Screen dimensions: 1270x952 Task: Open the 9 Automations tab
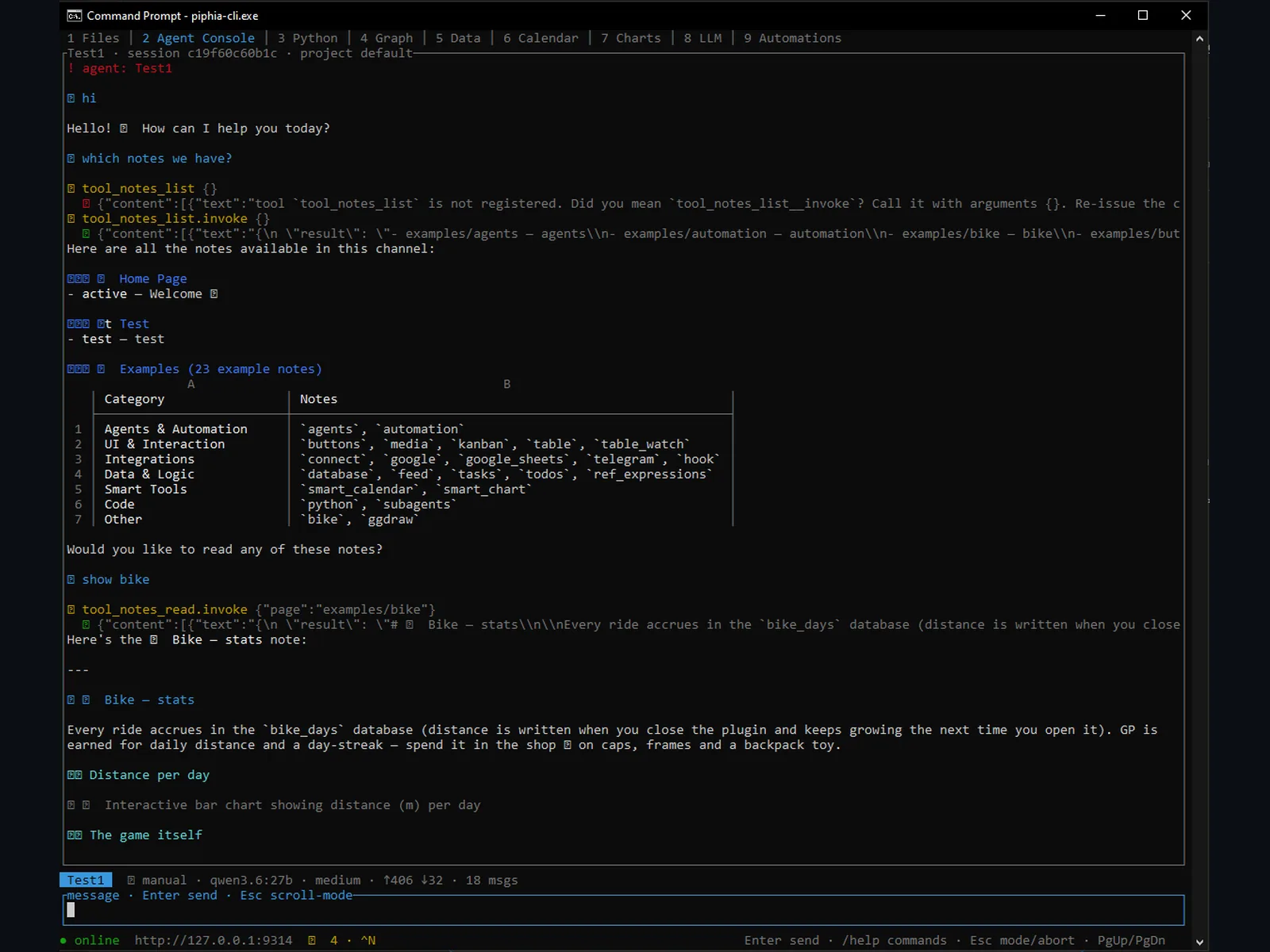pos(792,38)
